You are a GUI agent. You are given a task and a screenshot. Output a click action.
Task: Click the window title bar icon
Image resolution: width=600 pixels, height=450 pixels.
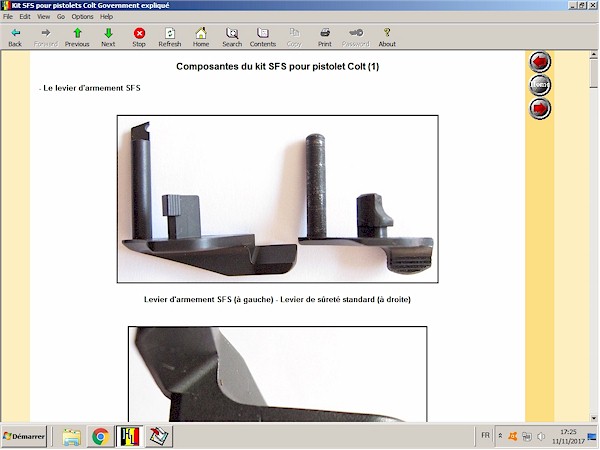coord(5,5)
